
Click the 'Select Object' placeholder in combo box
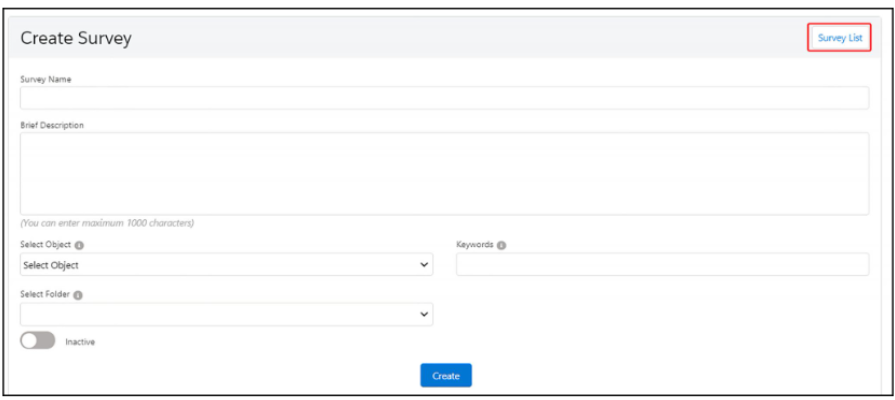click(x=51, y=265)
